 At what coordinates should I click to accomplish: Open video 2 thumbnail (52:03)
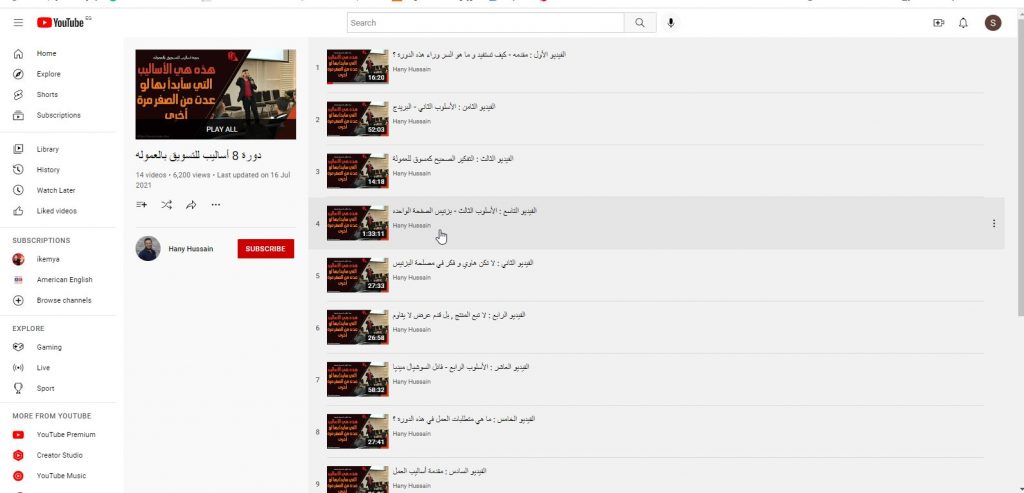pos(357,119)
